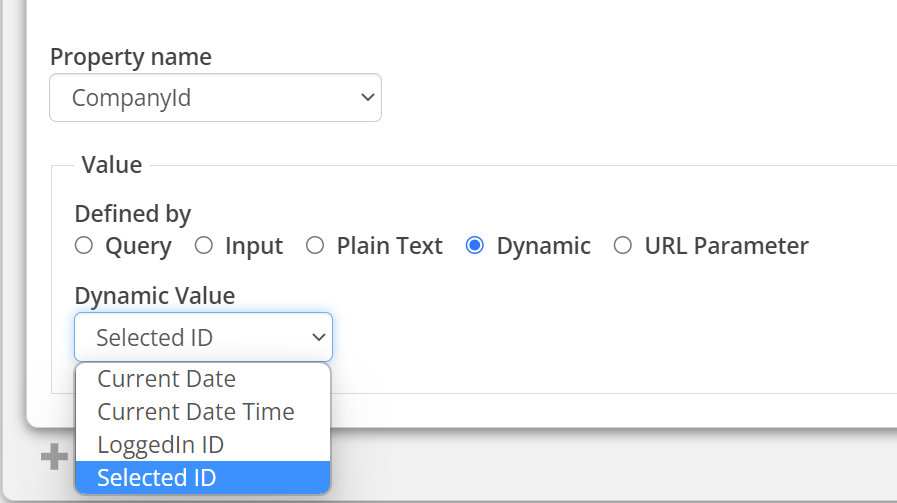Image resolution: width=897 pixels, height=503 pixels.
Task: Pick Current Date from the list
Action: point(167,379)
